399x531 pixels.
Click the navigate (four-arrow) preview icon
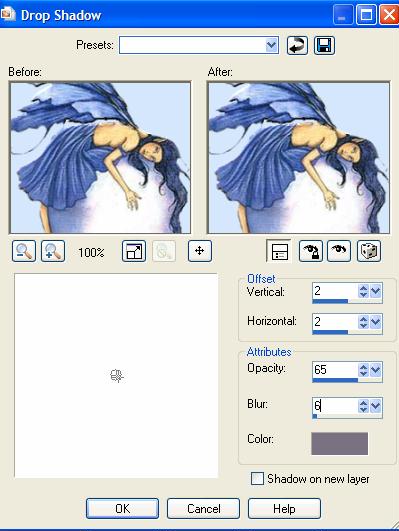[200, 251]
